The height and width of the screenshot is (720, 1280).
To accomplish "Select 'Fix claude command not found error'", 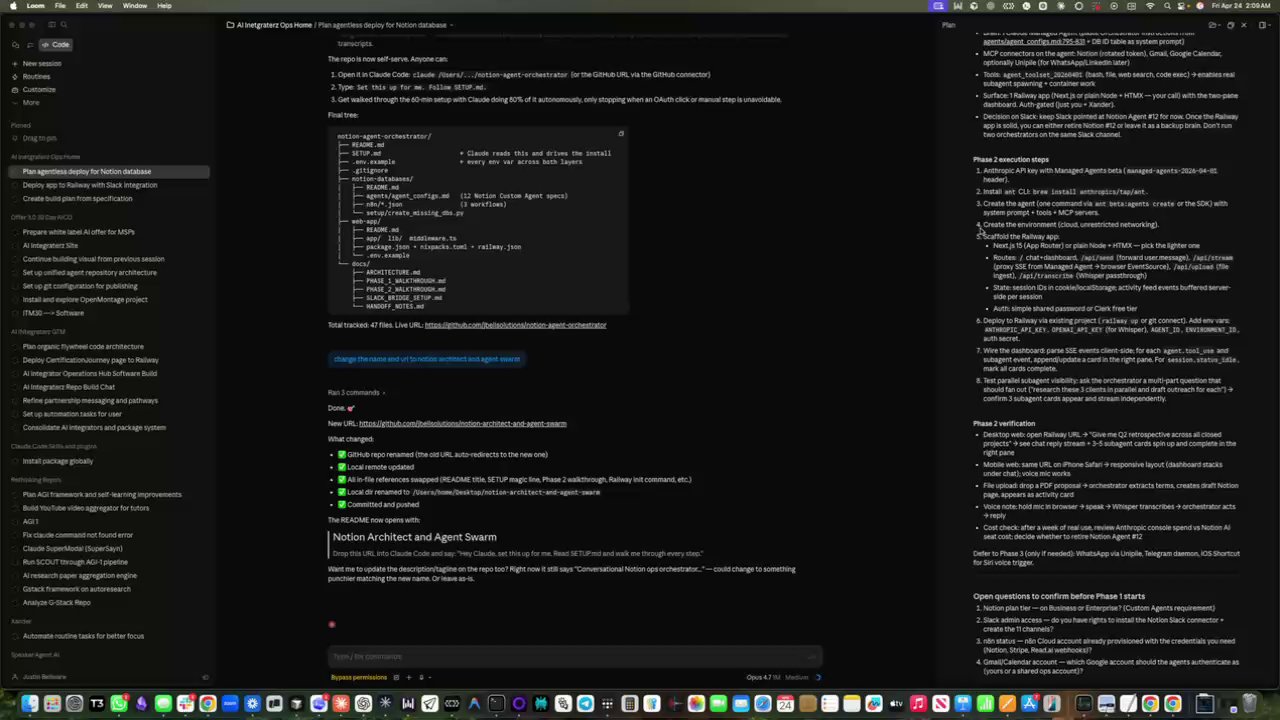I will 78,535.
